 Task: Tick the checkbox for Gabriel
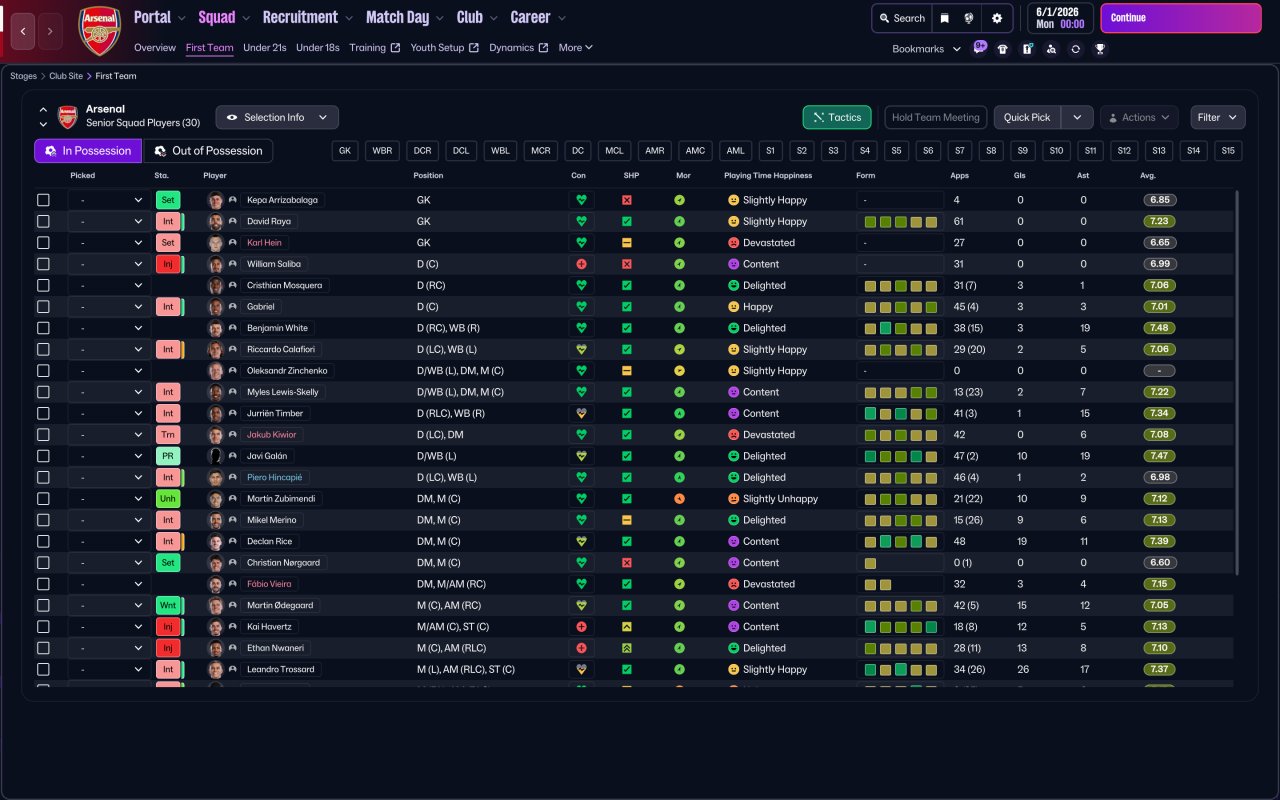coord(43,307)
